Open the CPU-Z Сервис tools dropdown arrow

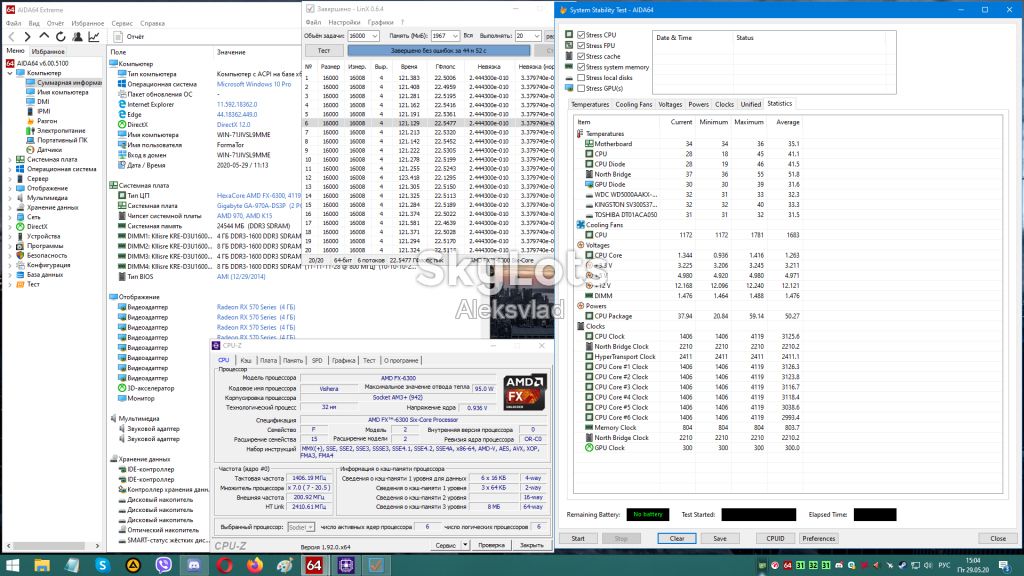466,545
